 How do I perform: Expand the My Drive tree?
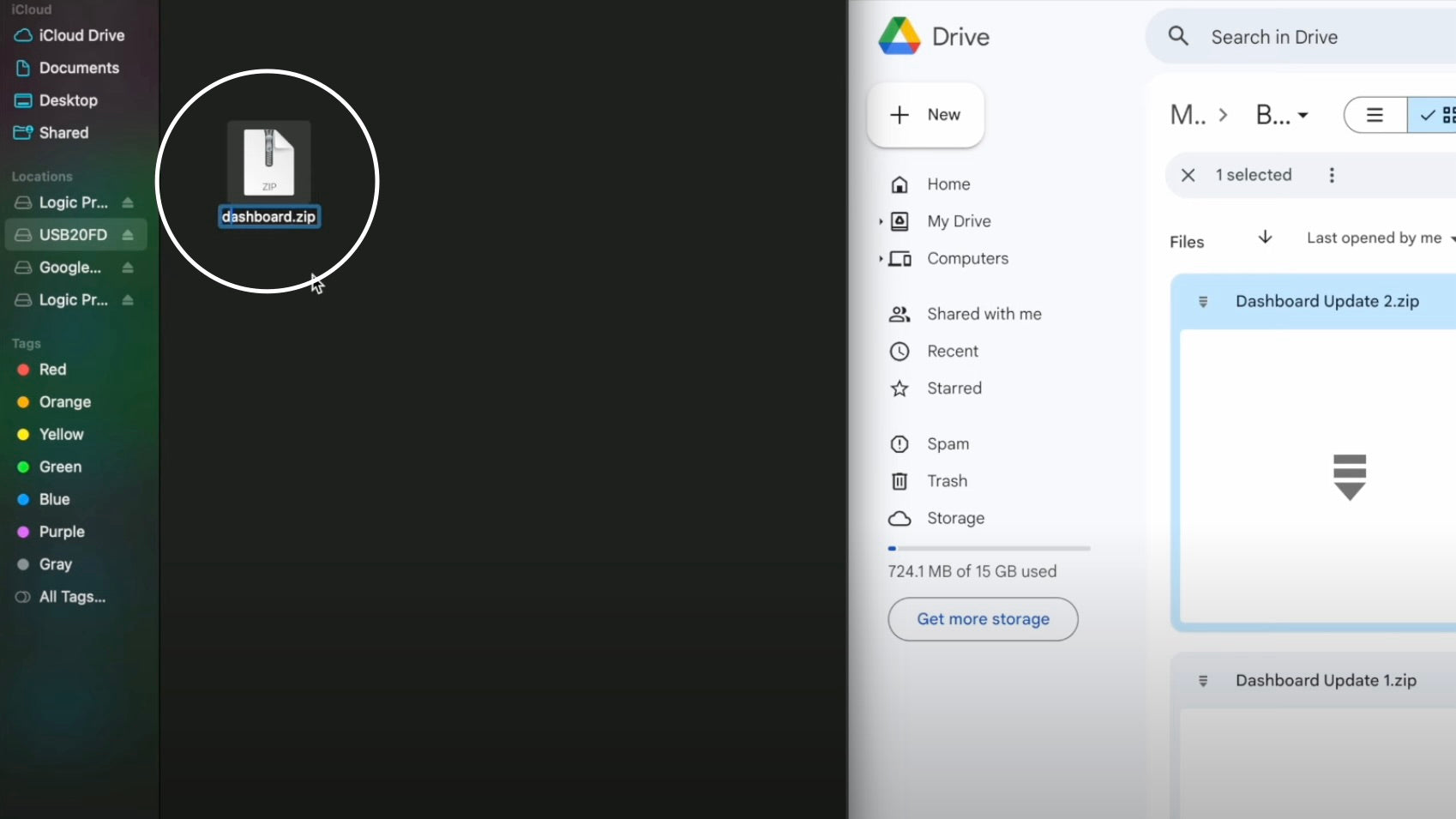point(881,221)
